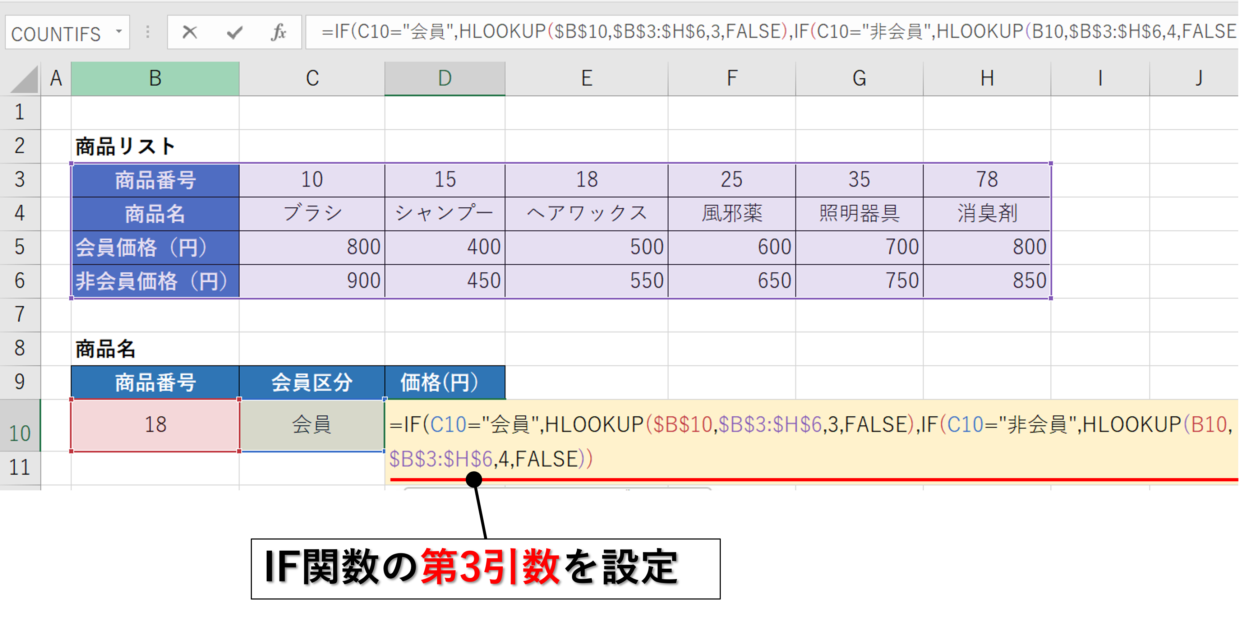The width and height of the screenshot is (1240, 620).
Task: Select row 7 header
Action: tap(20, 315)
